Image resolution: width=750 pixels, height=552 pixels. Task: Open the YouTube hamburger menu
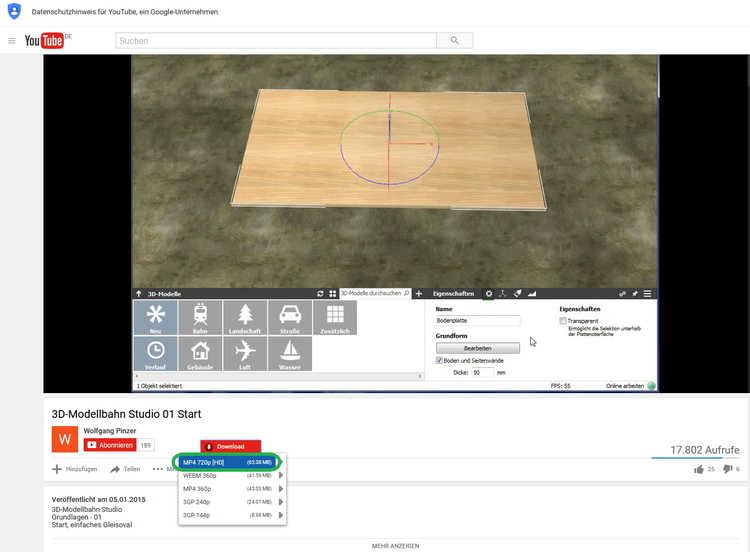point(12,41)
